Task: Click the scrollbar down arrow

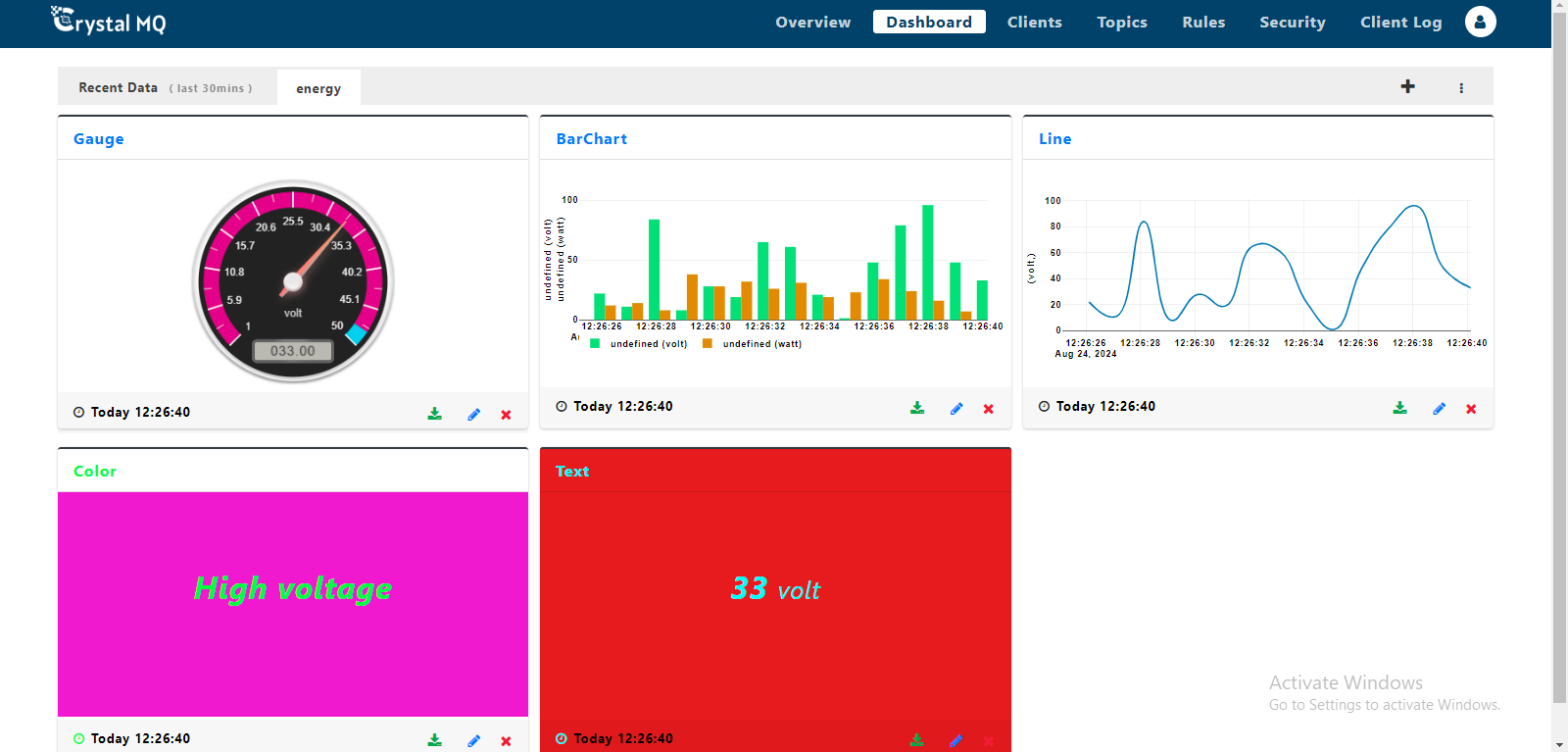Action: (1559, 743)
